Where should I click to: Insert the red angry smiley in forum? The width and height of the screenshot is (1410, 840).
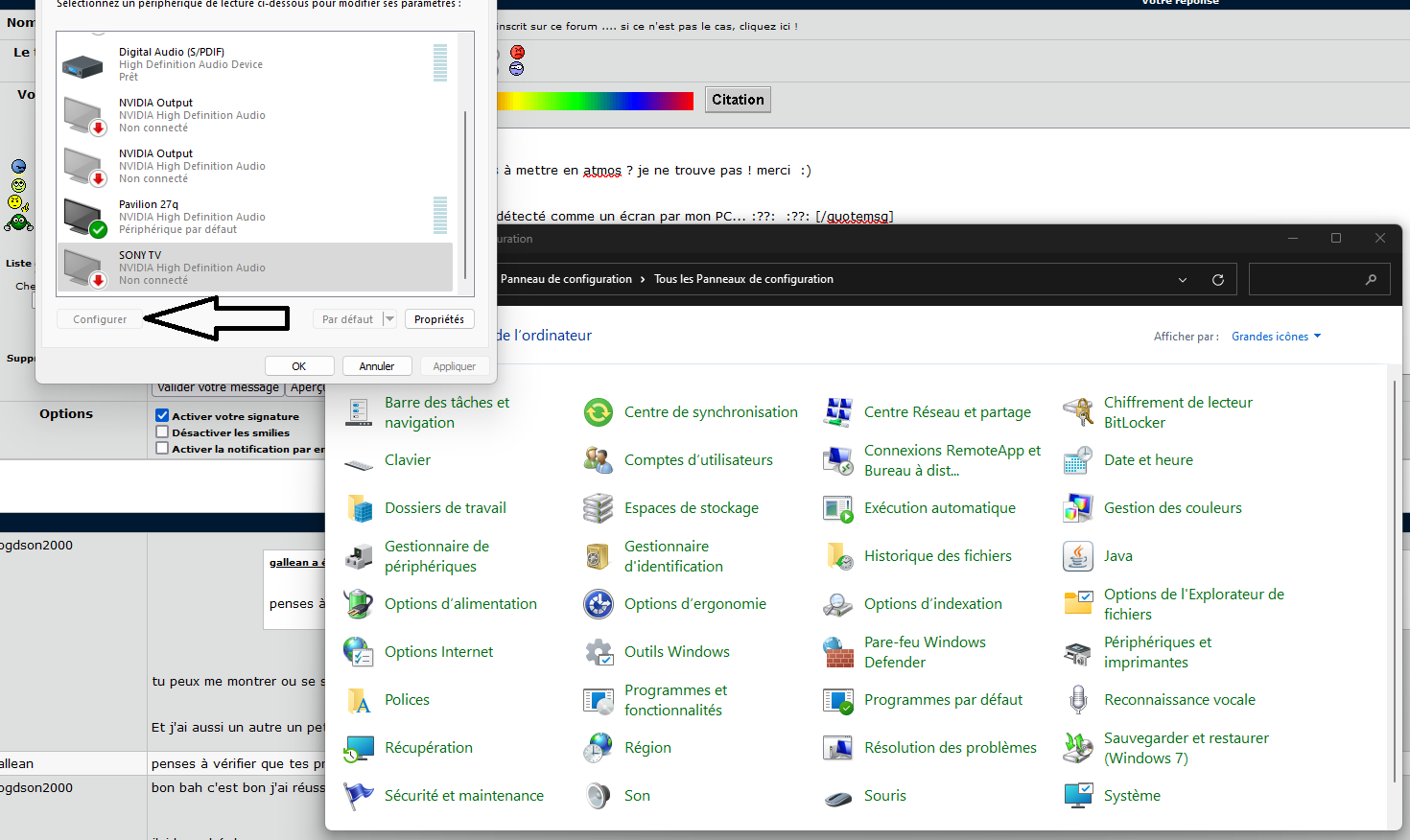517,52
